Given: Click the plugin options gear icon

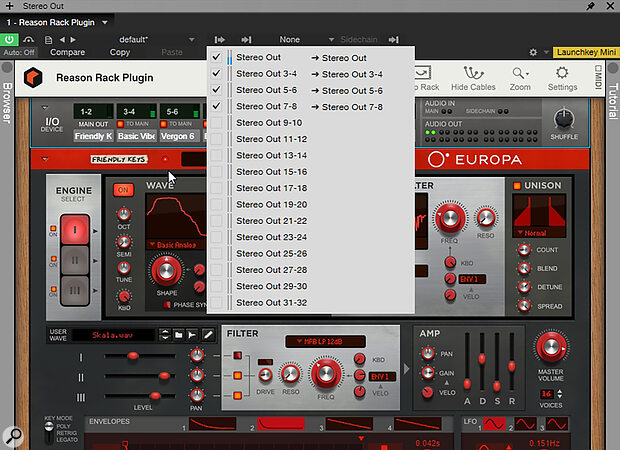Looking at the screenshot, I should [533, 52].
